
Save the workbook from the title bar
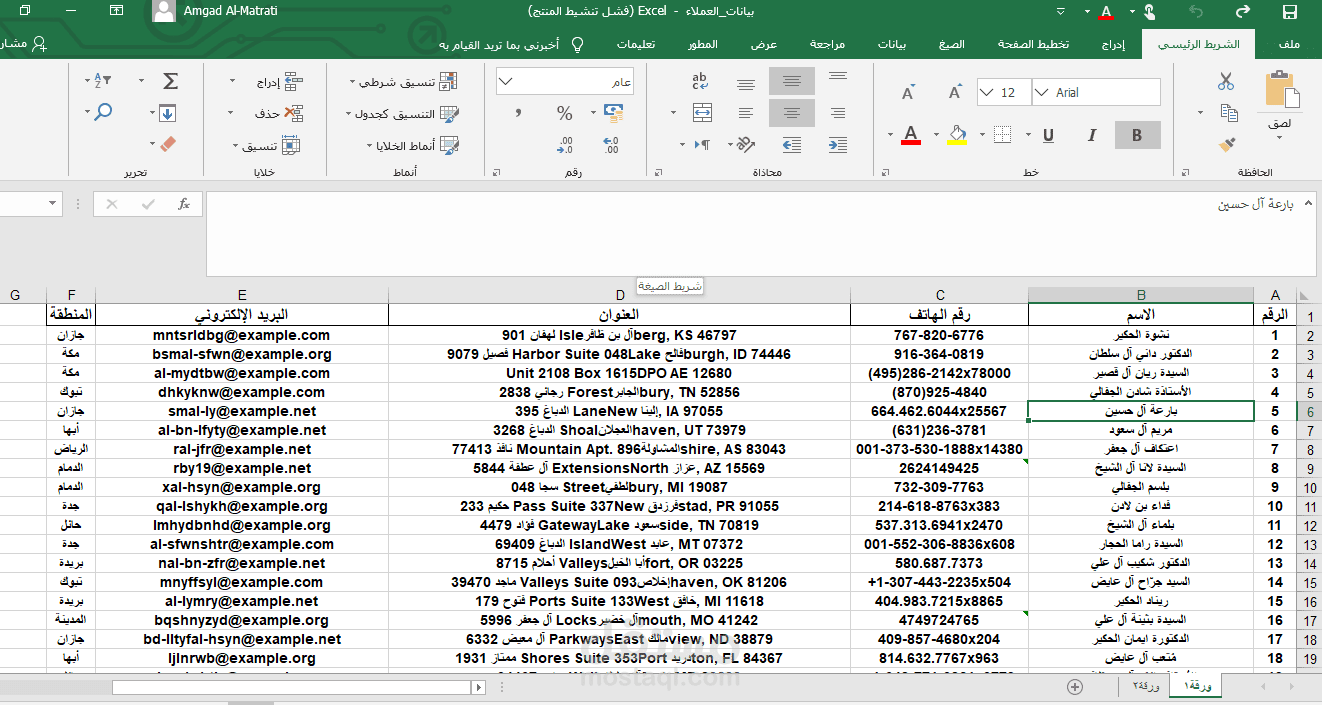pos(1290,11)
